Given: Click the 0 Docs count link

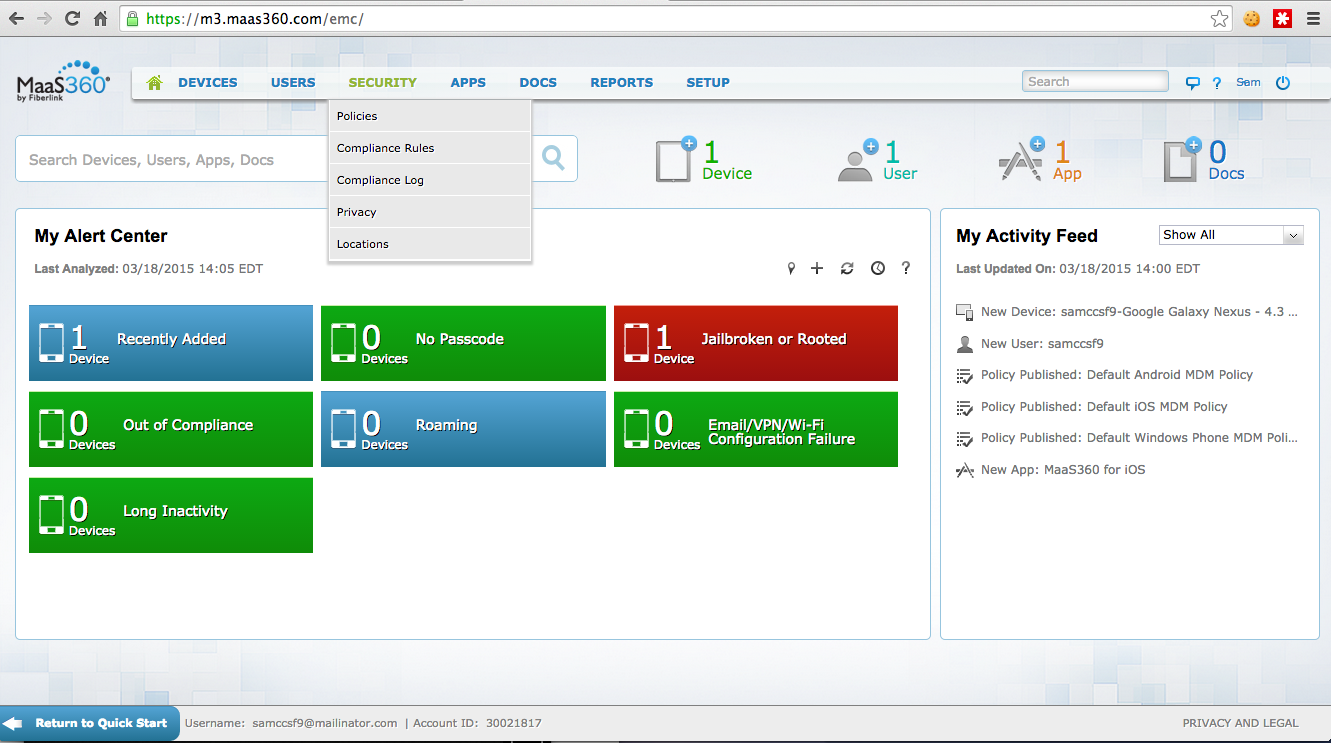Looking at the screenshot, I should click(x=1226, y=160).
